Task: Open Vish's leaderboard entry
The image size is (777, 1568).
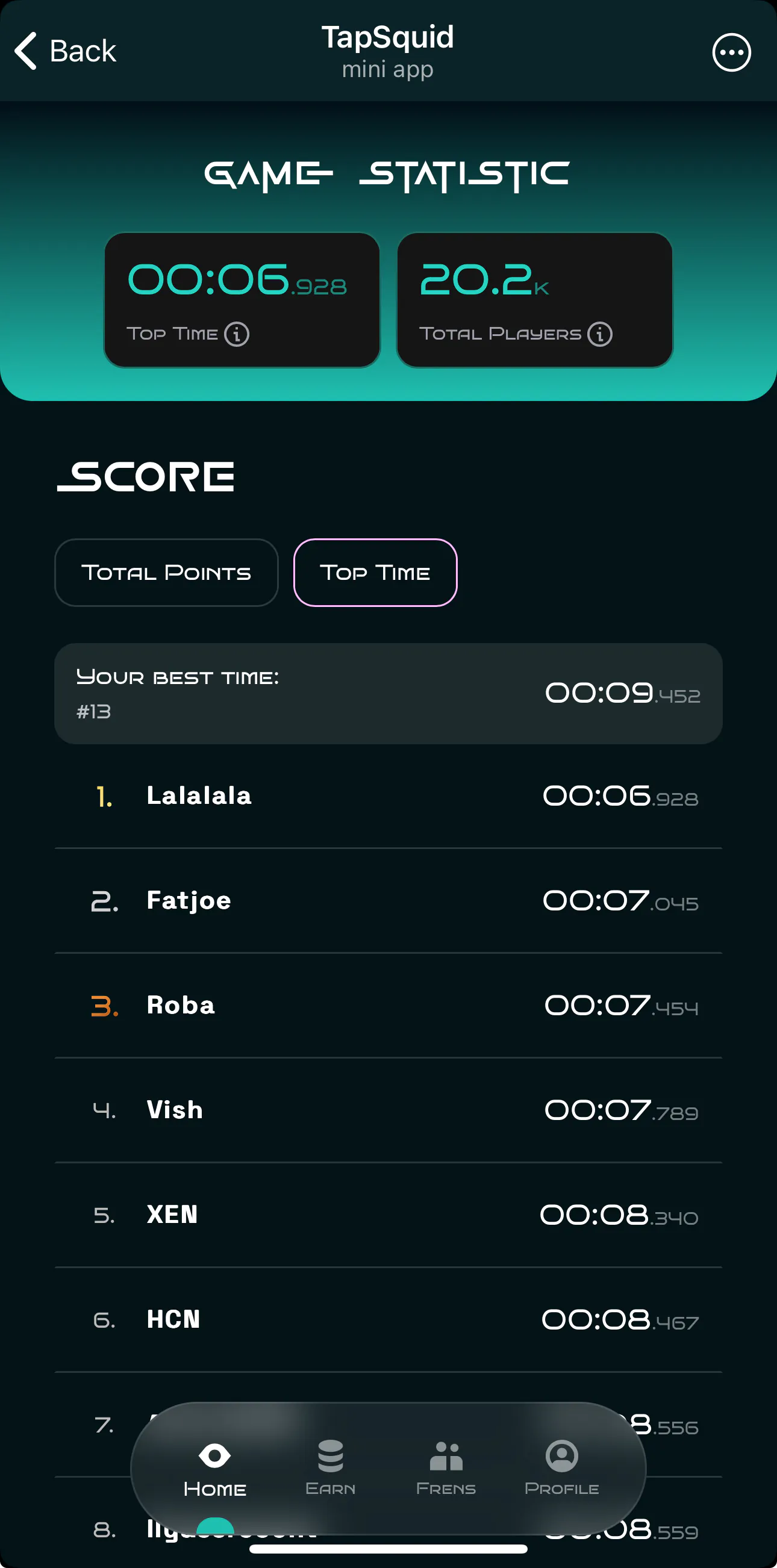Action: (x=388, y=1110)
